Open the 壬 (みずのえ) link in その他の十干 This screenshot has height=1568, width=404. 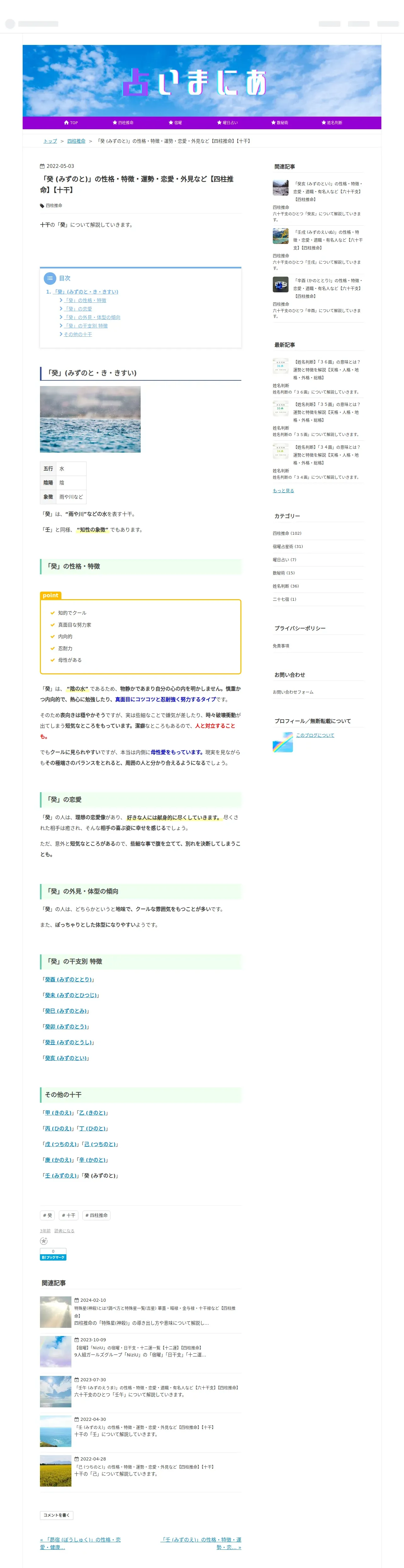[60, 1177]
